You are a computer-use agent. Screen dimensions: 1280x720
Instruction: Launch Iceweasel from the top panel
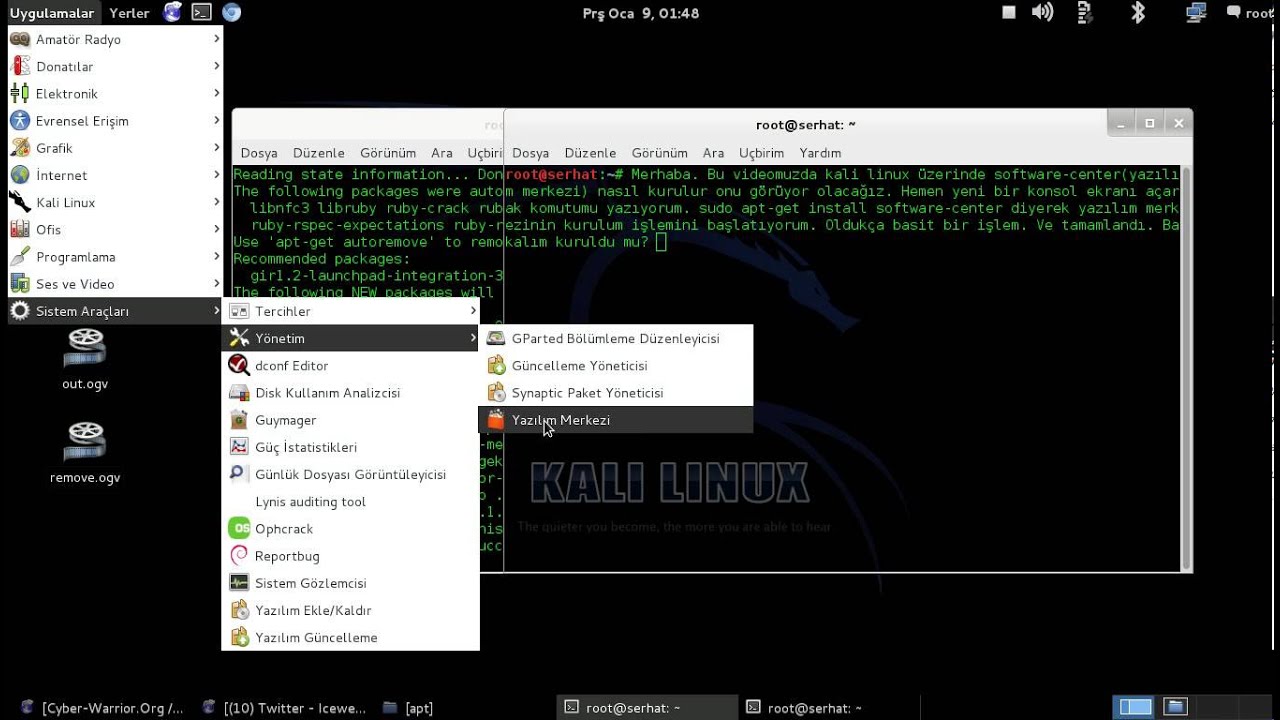(x=173, y=13)
